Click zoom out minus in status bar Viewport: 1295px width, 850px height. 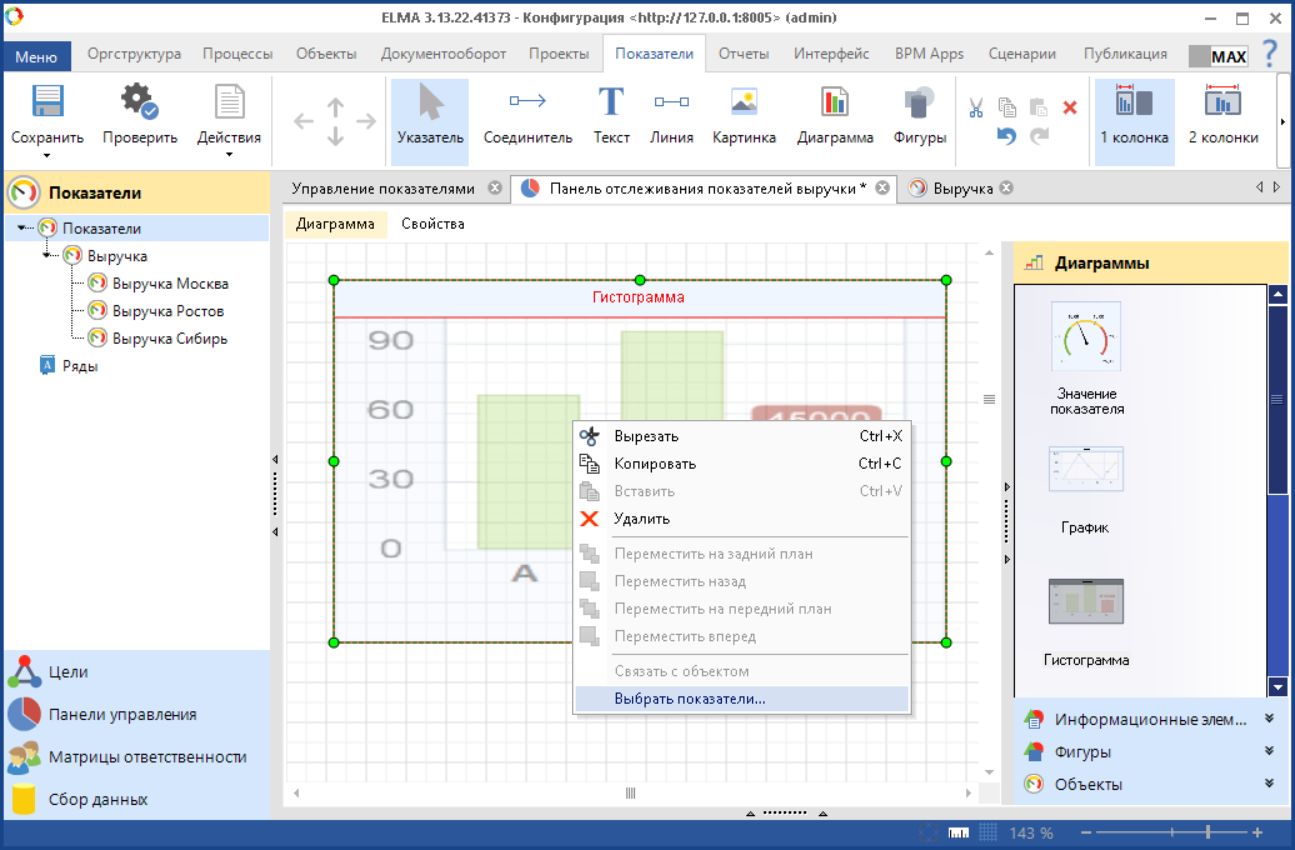(x=1088, y=833)
